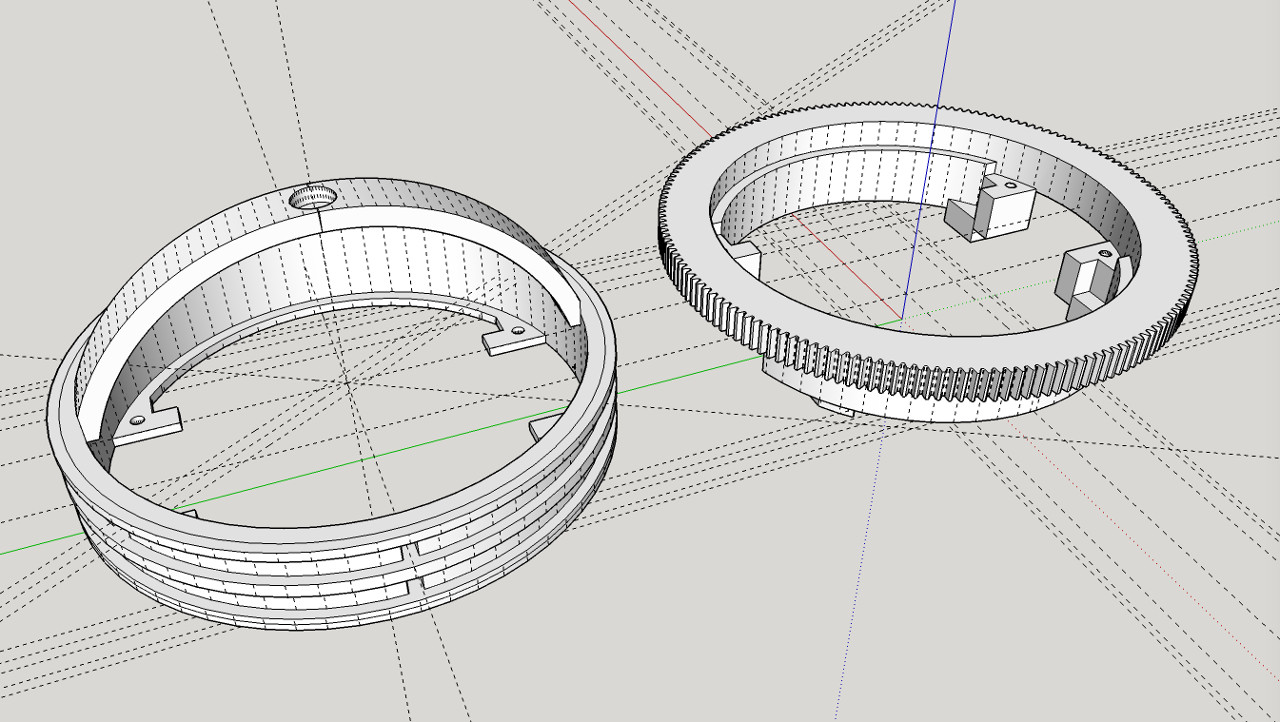Click the upper notch in left ring's outer groove
This screenshot has height=722, width=1280.
412,549
